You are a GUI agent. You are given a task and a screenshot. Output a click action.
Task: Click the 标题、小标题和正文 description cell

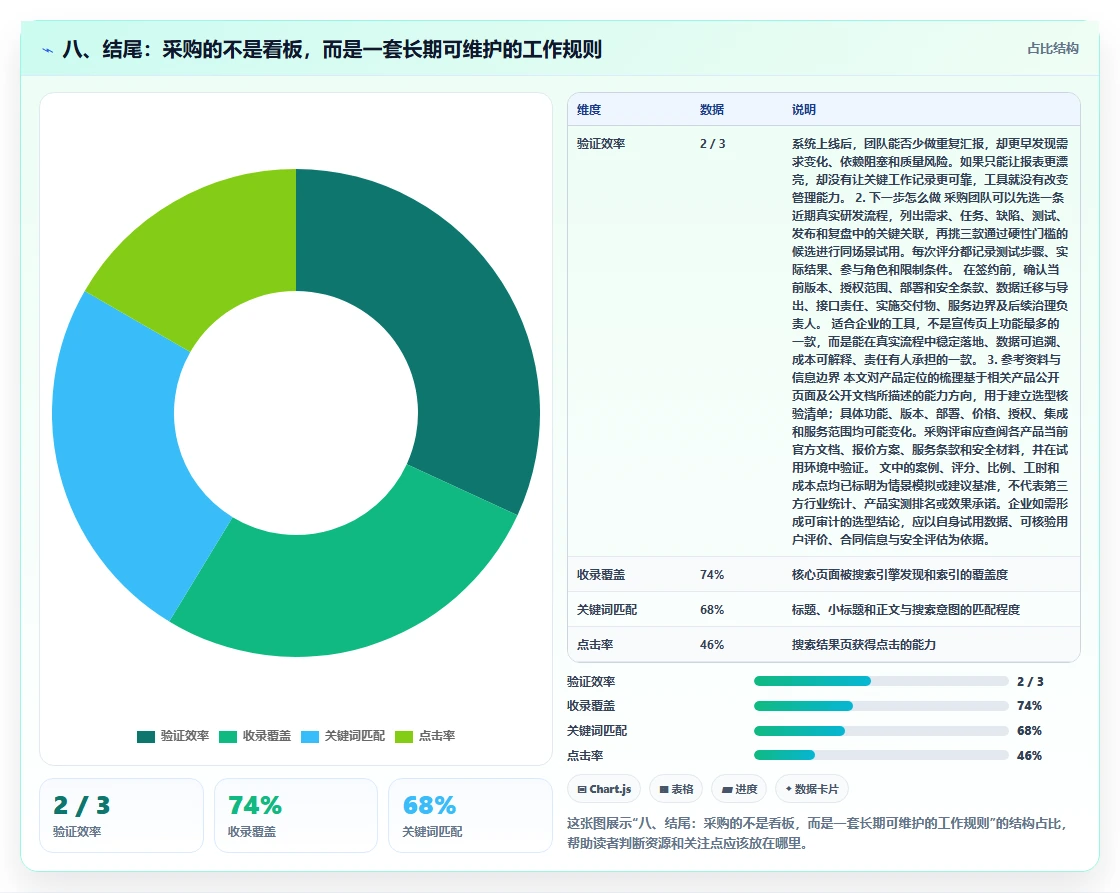tap(906, 609)
